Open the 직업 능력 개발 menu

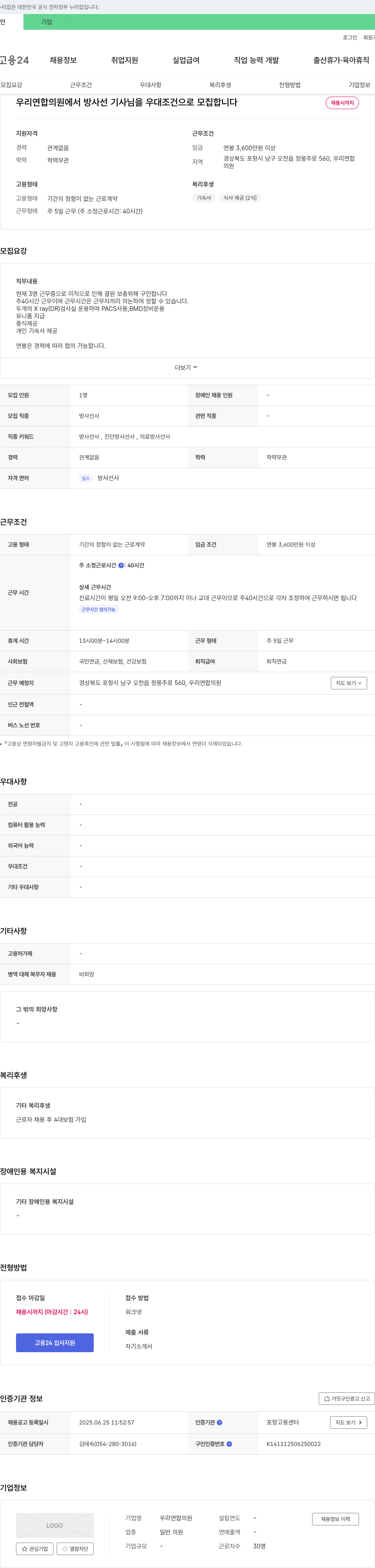(x=257, y=60)
